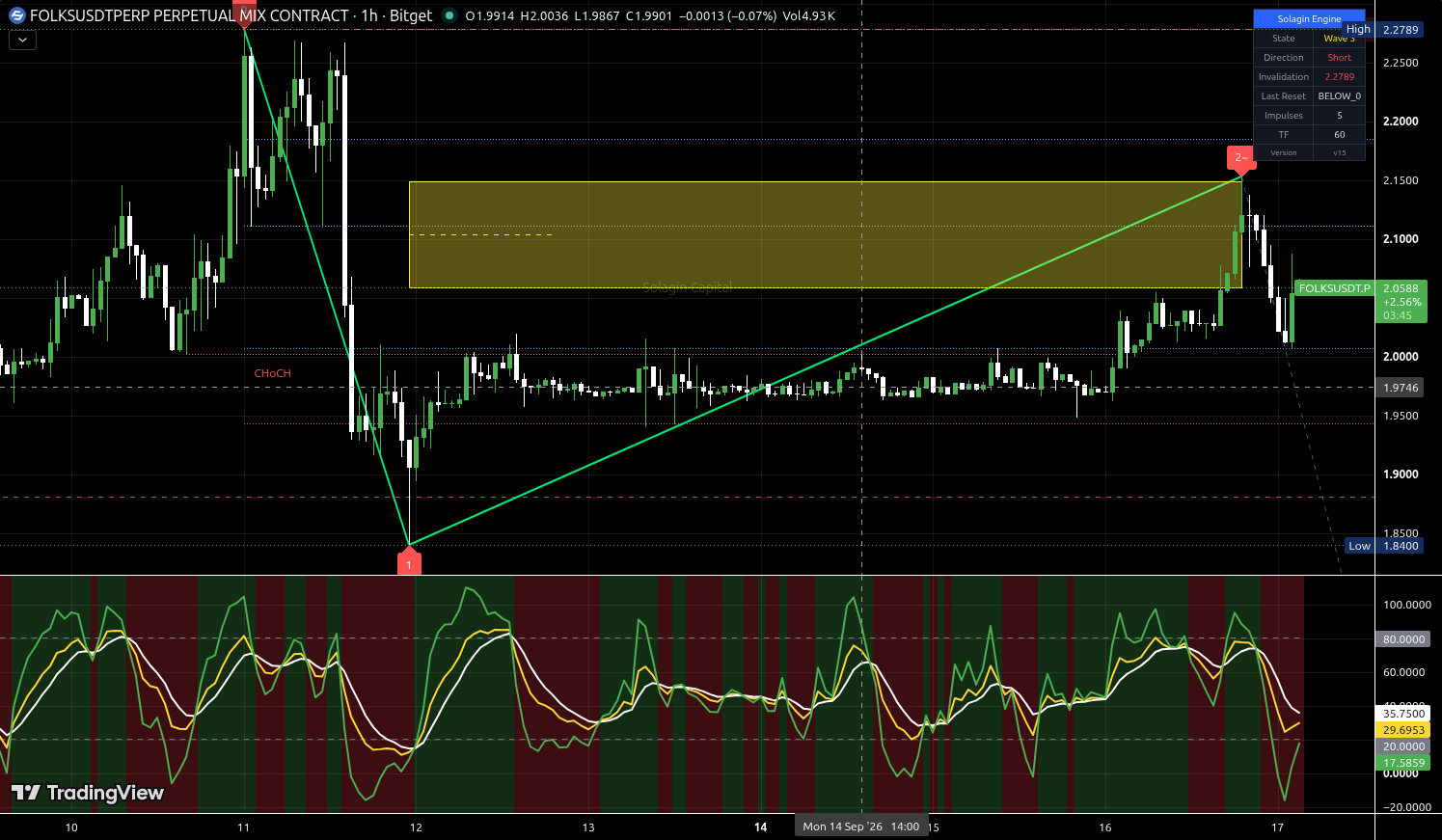This screenshot has height=840, width=1442.
Task: Click the FOLKSUSDT.P current price tag
Action: click(x=1334, y=288)
